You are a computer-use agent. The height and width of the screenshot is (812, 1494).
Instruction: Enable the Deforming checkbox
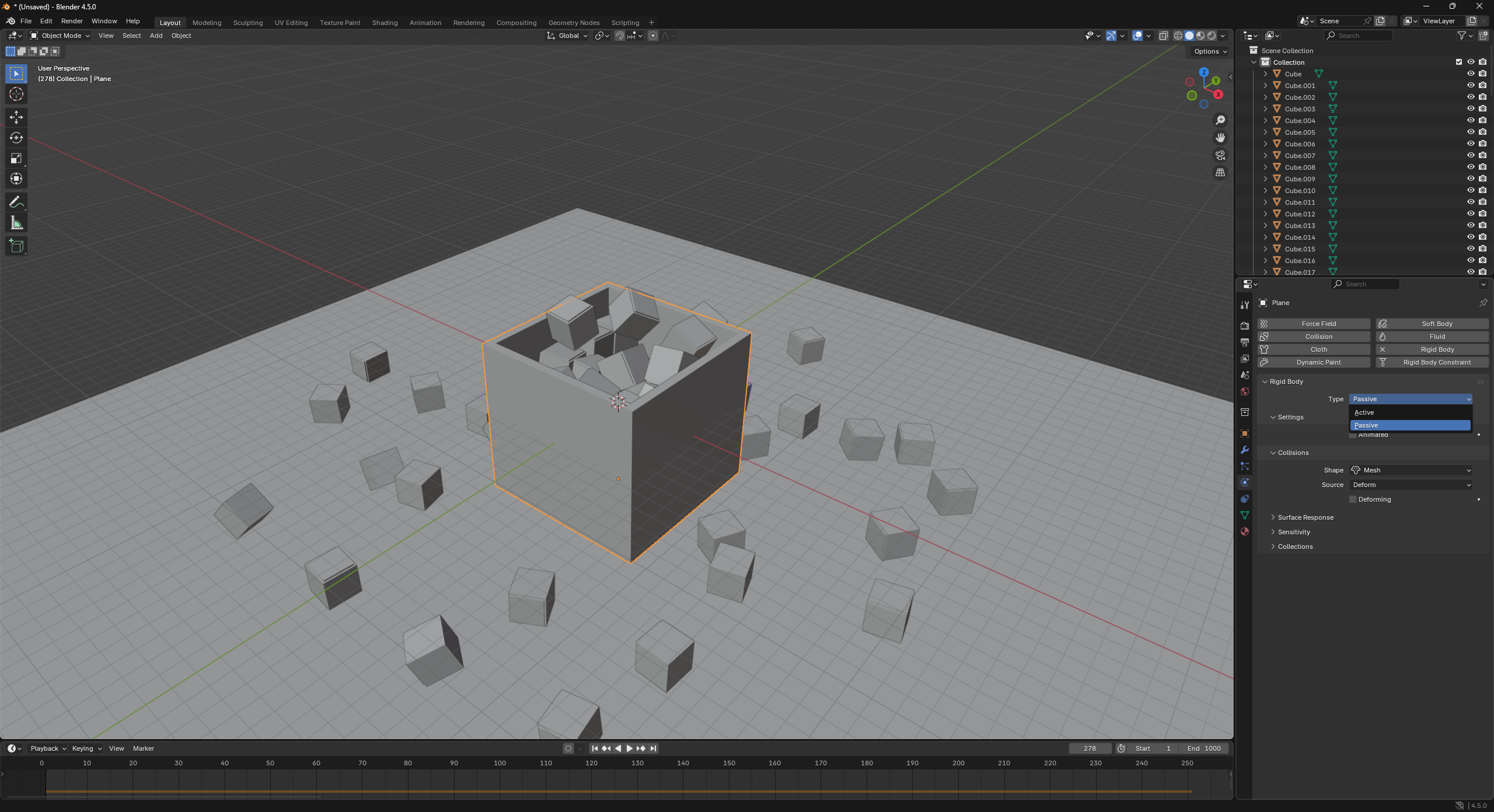(1353, 499)
